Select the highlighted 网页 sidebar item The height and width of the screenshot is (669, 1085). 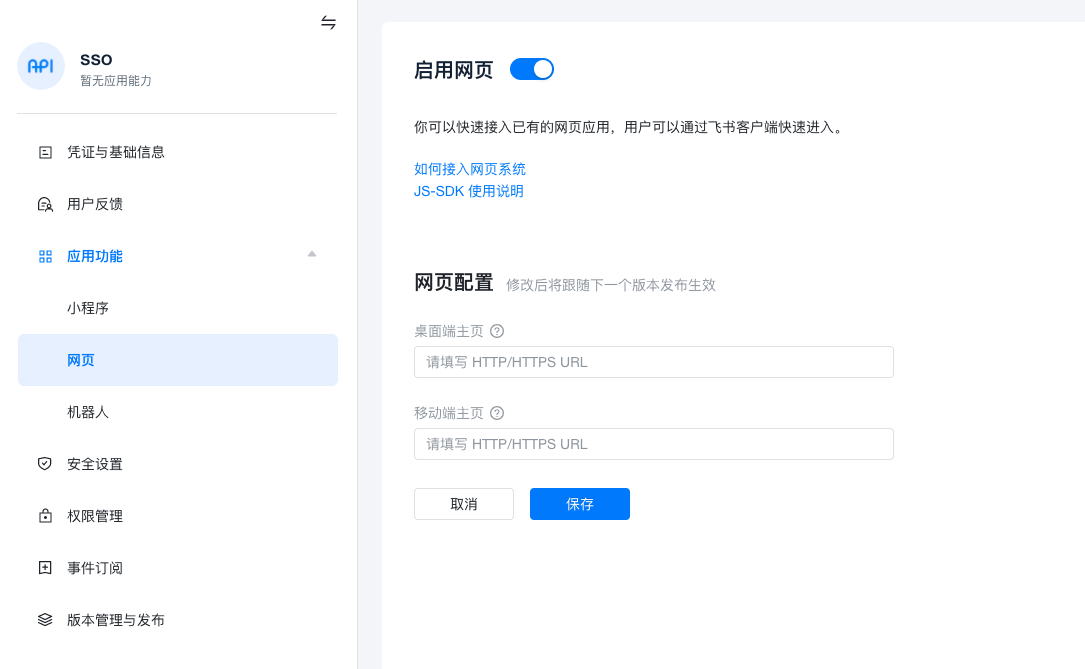point(178,360)
